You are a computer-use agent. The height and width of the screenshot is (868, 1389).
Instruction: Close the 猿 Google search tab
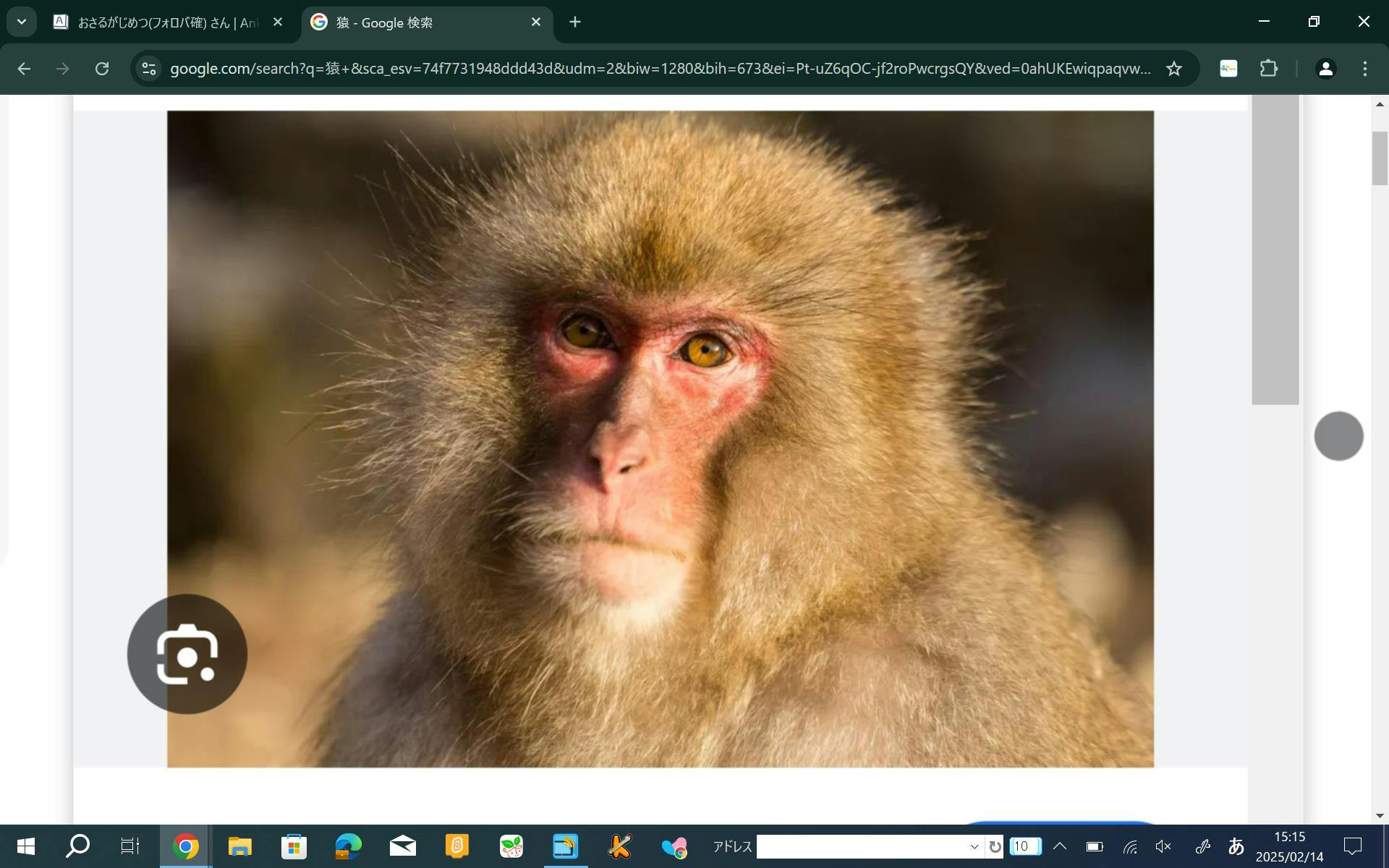pos(536,22)
